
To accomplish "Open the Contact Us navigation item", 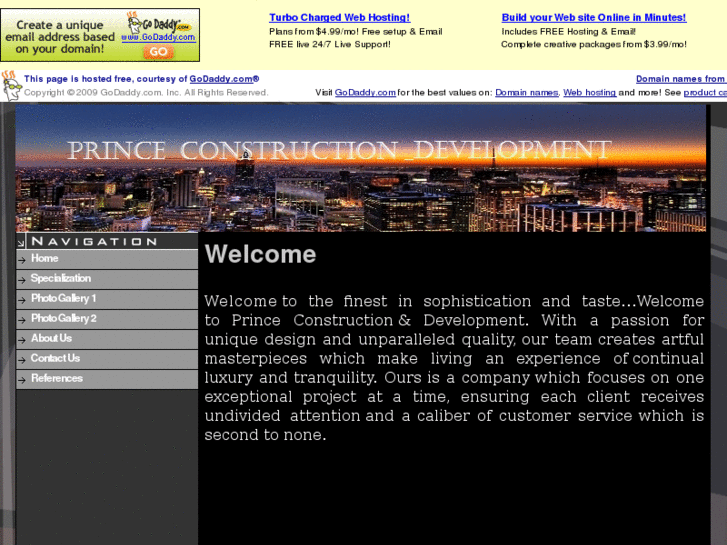I will [55, 359].
